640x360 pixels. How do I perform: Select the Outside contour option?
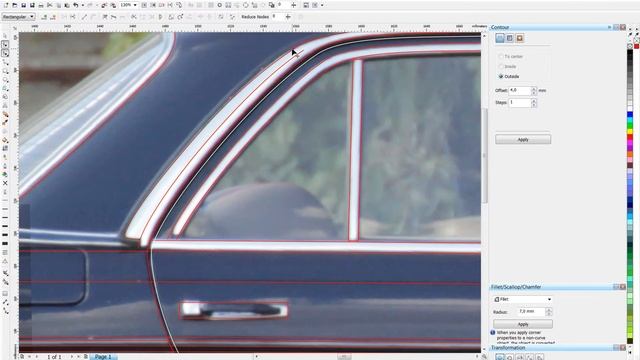[x=509, y=76]
